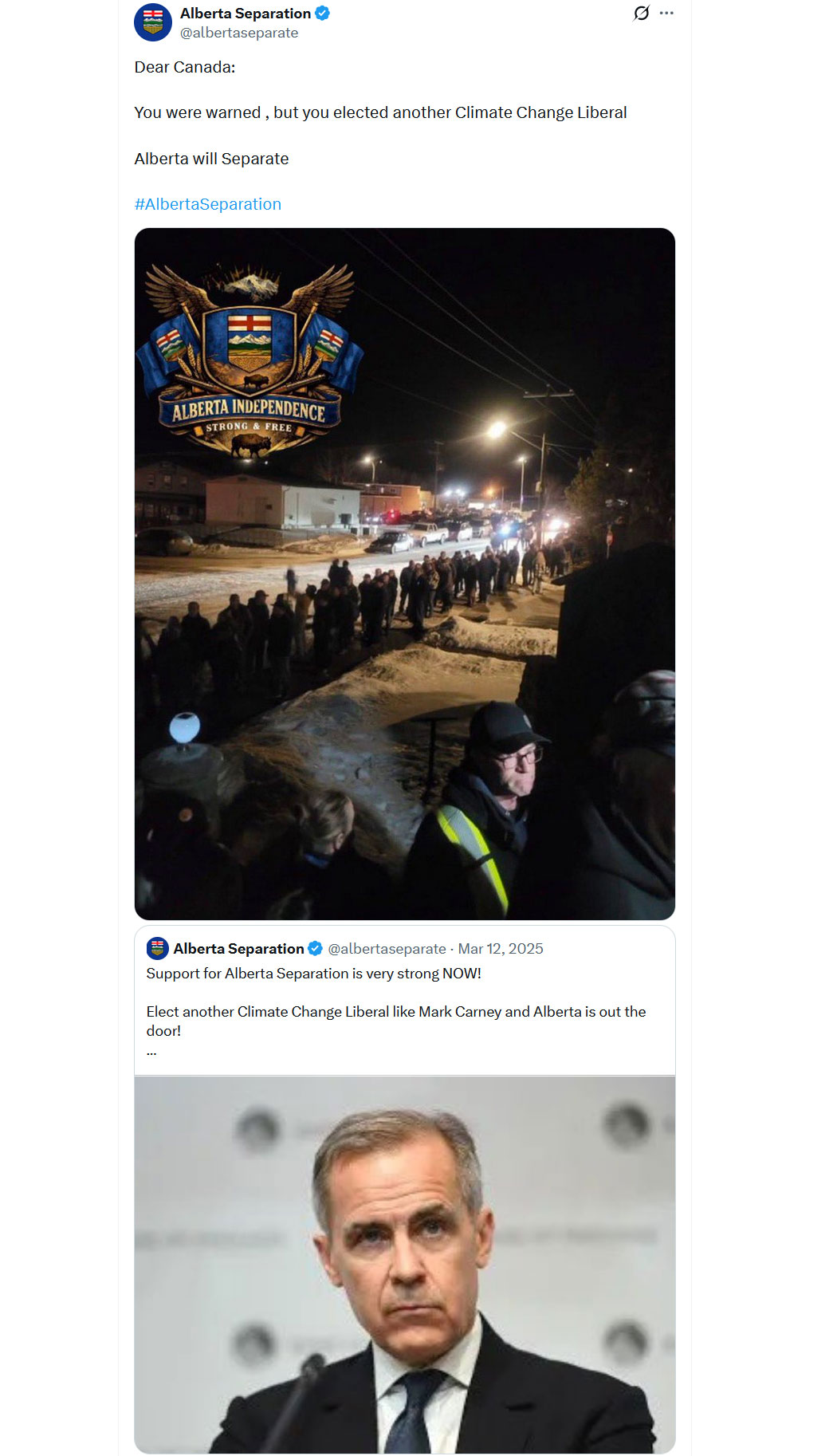Screen dimensions: 837x1456
Task: Click the verified badge in the quoted tweet
Action: pyautogui.click(x=315, y=948)
